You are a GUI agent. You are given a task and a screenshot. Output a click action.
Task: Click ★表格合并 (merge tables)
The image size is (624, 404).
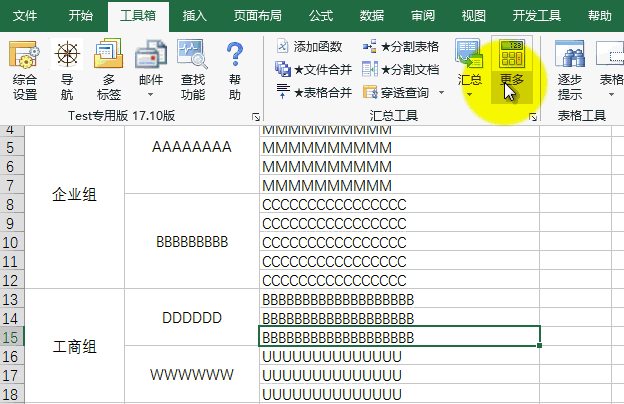(313, 93)
